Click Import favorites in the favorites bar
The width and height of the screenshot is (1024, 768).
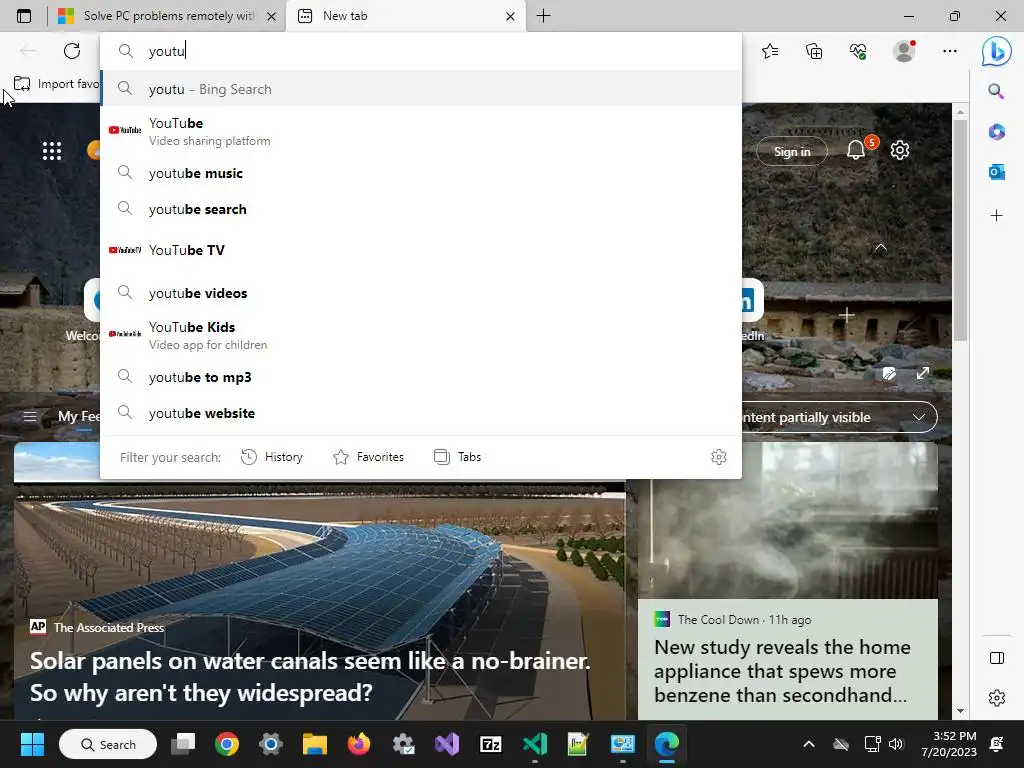[56, 84]
